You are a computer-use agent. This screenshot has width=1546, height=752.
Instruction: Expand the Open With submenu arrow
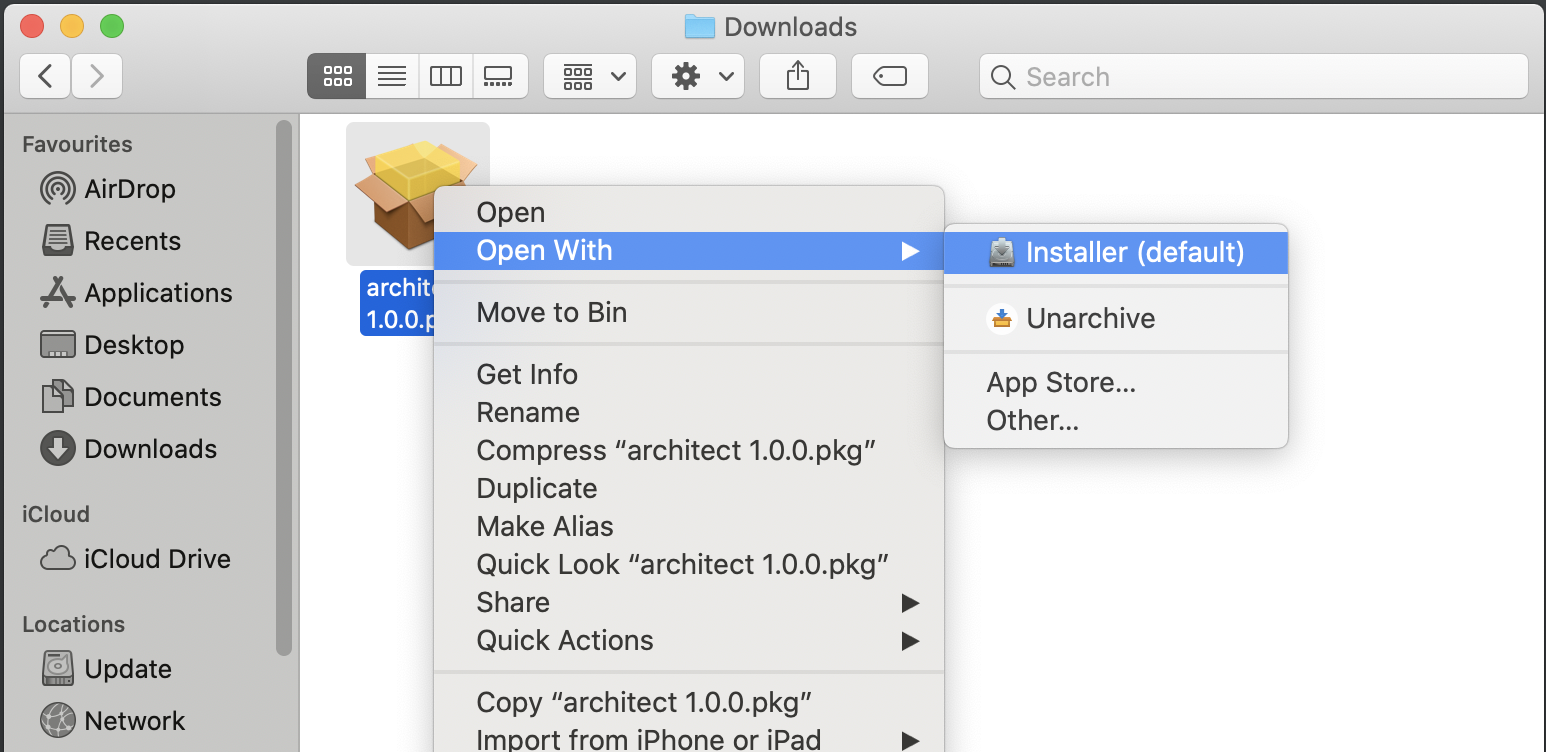coord(909,251)
